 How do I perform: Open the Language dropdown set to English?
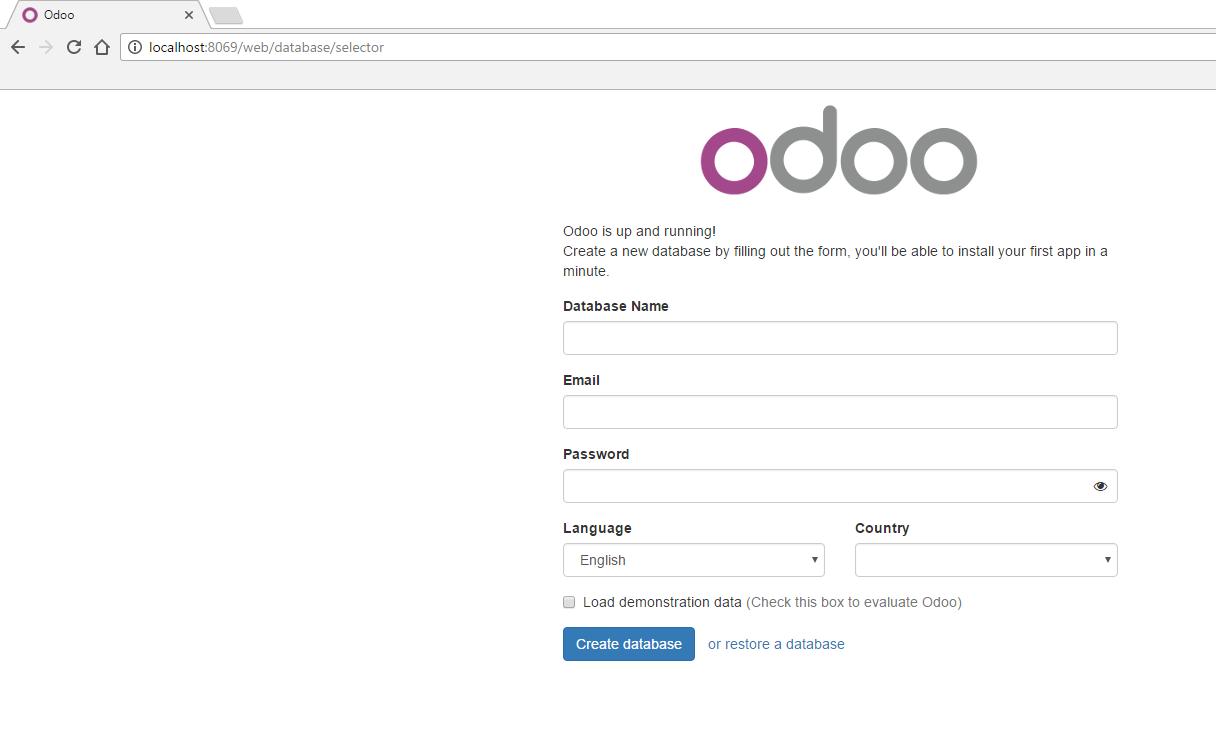coord(694,560)
